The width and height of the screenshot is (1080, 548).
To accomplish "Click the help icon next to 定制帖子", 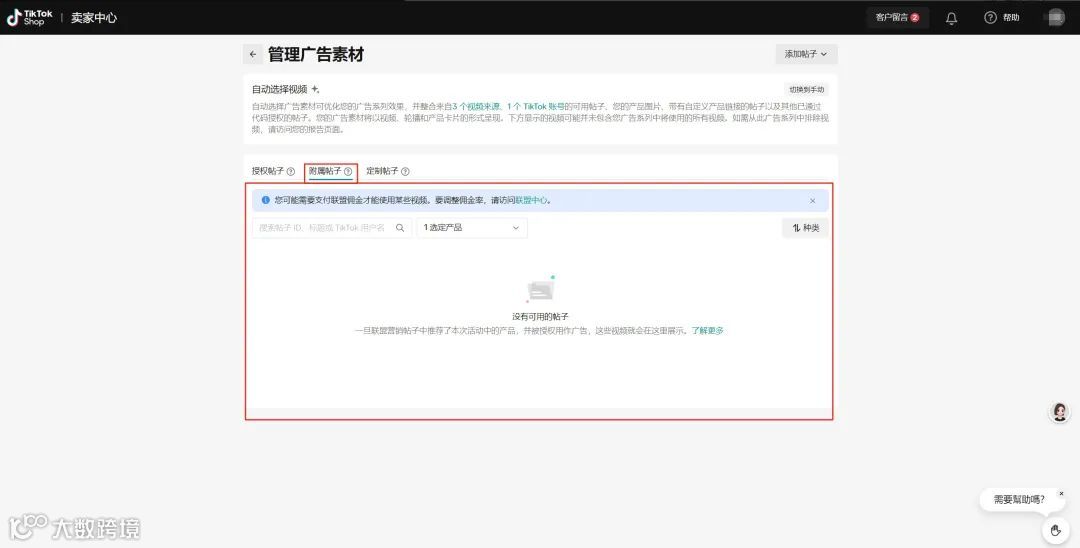I will (405, 171).
